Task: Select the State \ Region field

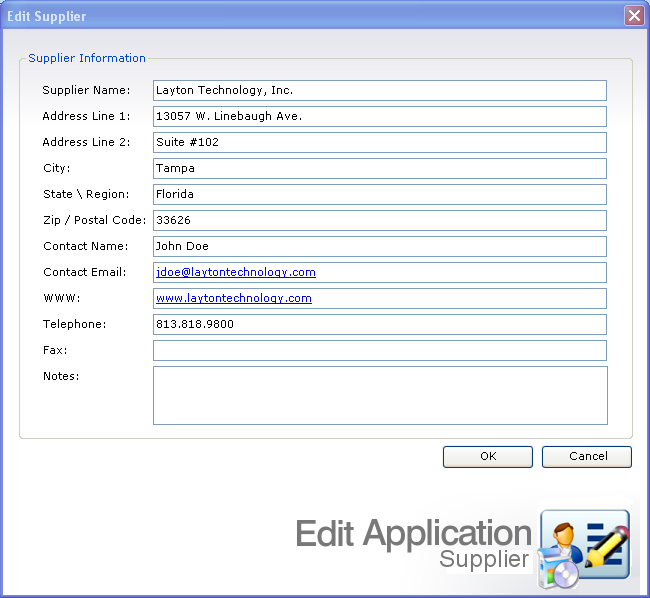Action: (x=380, y=194)
